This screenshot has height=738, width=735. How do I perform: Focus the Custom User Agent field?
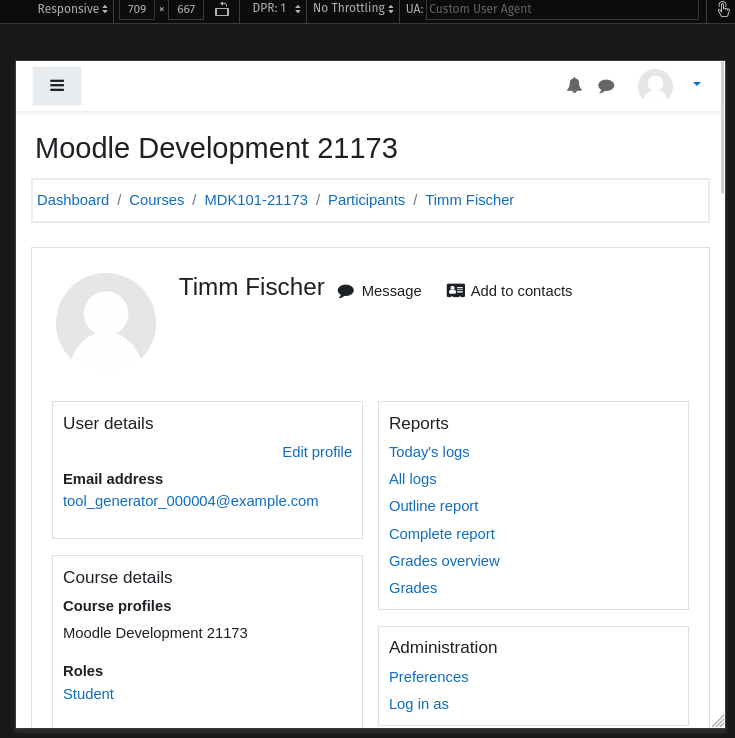click(x=562, y=9)
